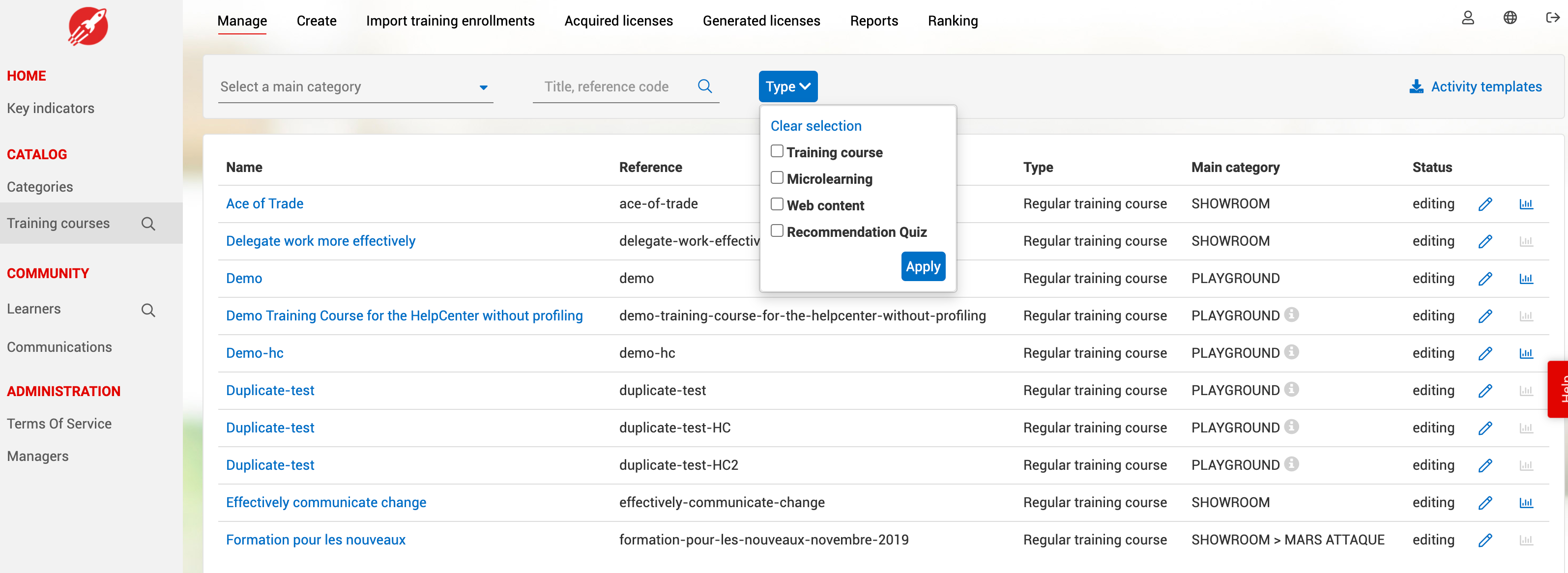Open Training courses in sidebar
1568x573 pixels.
point(58,223)
